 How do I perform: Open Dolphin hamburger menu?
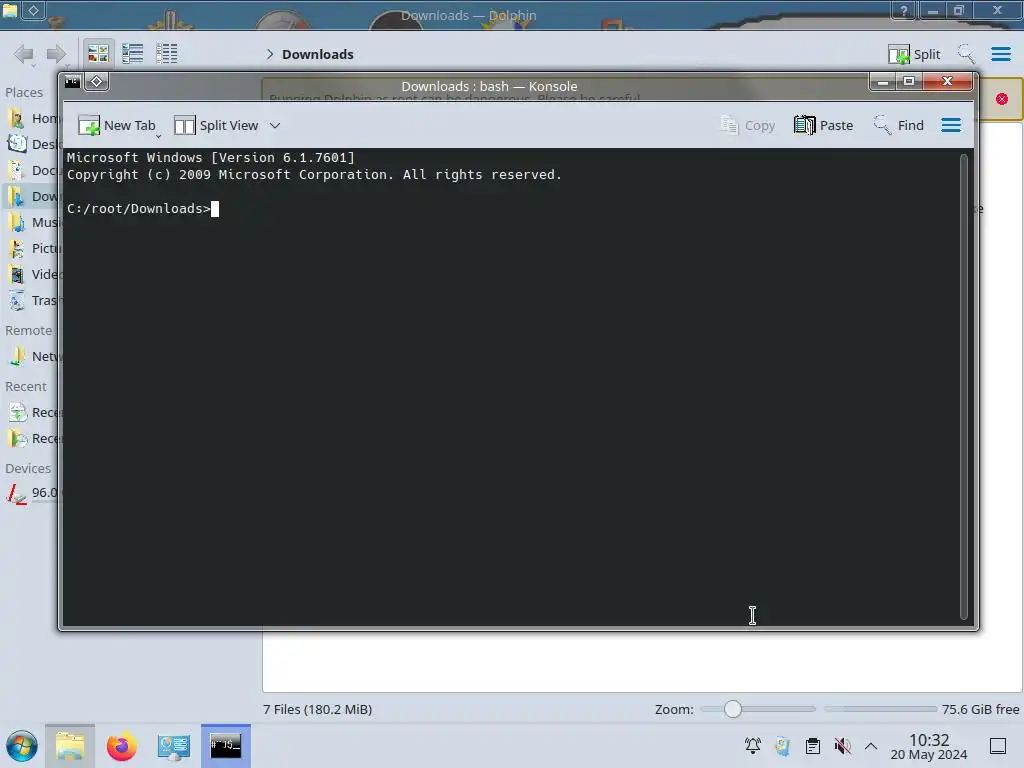click(1000, 54)
